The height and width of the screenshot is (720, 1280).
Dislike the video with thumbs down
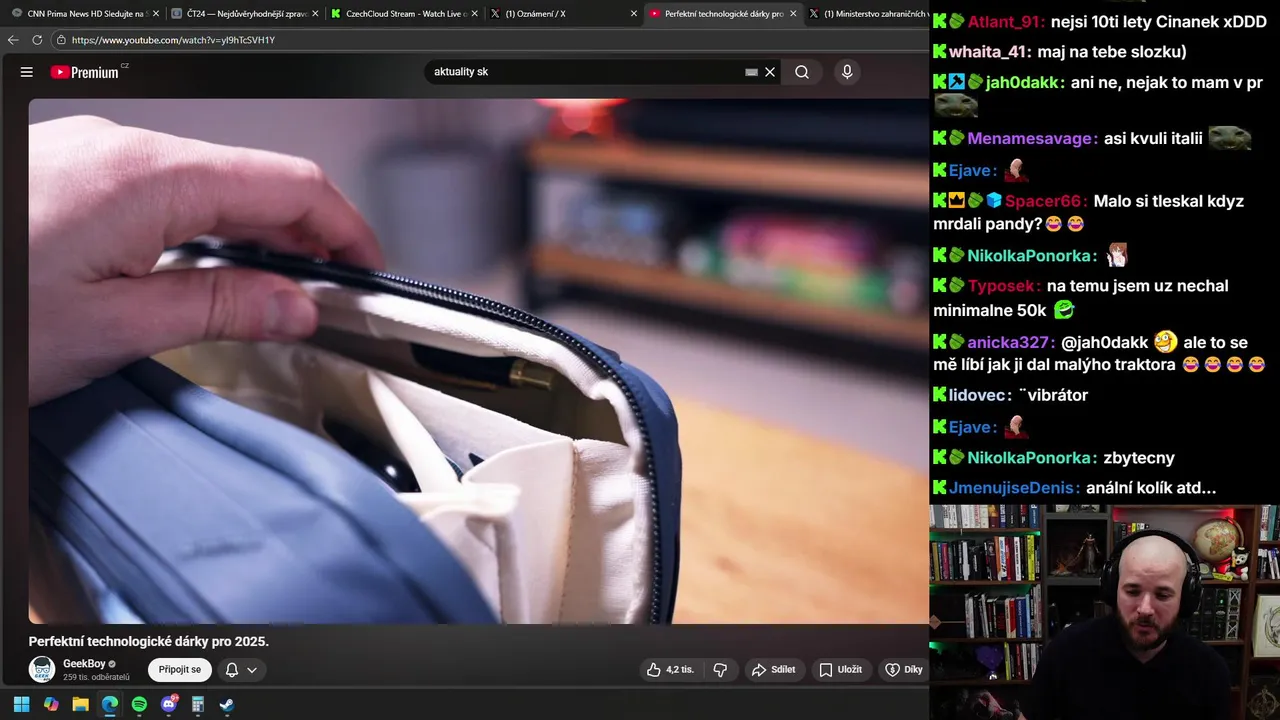(720, 670)
